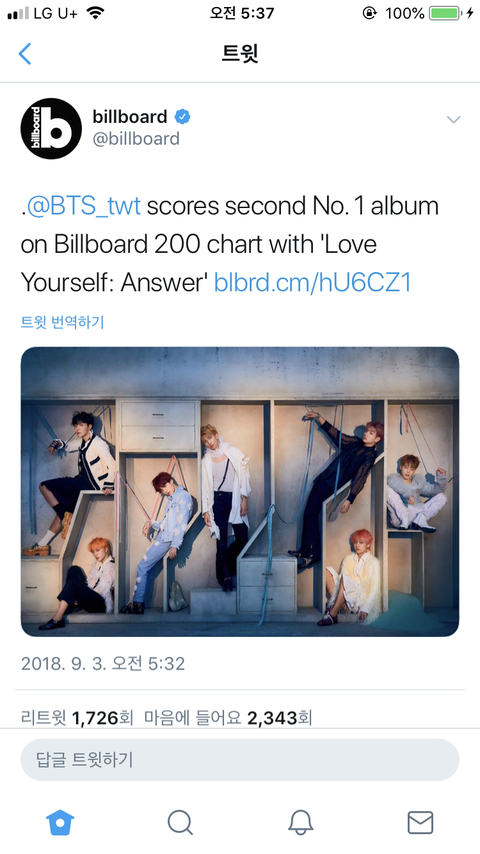The width and height of the screenshot is (480, 854).
Task: Tap the back arrow in header
Action: coord(25,54)
